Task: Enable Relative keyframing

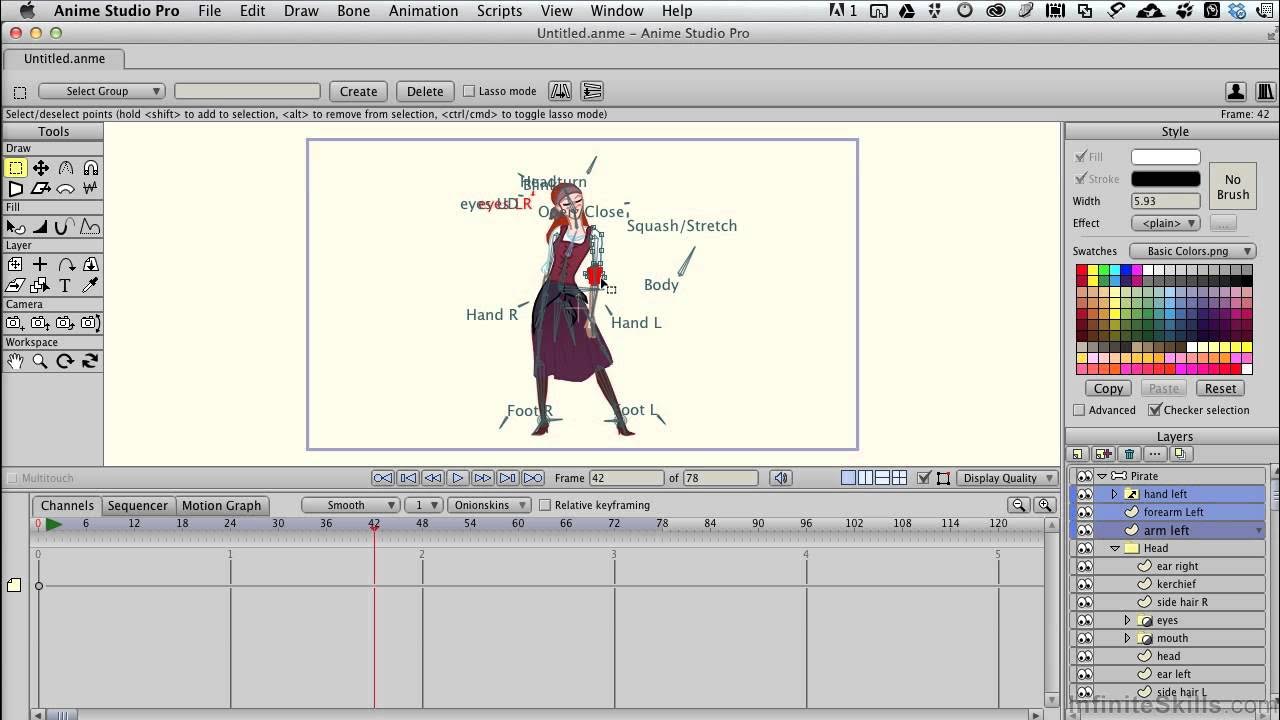Action: (x=545, y=505)
